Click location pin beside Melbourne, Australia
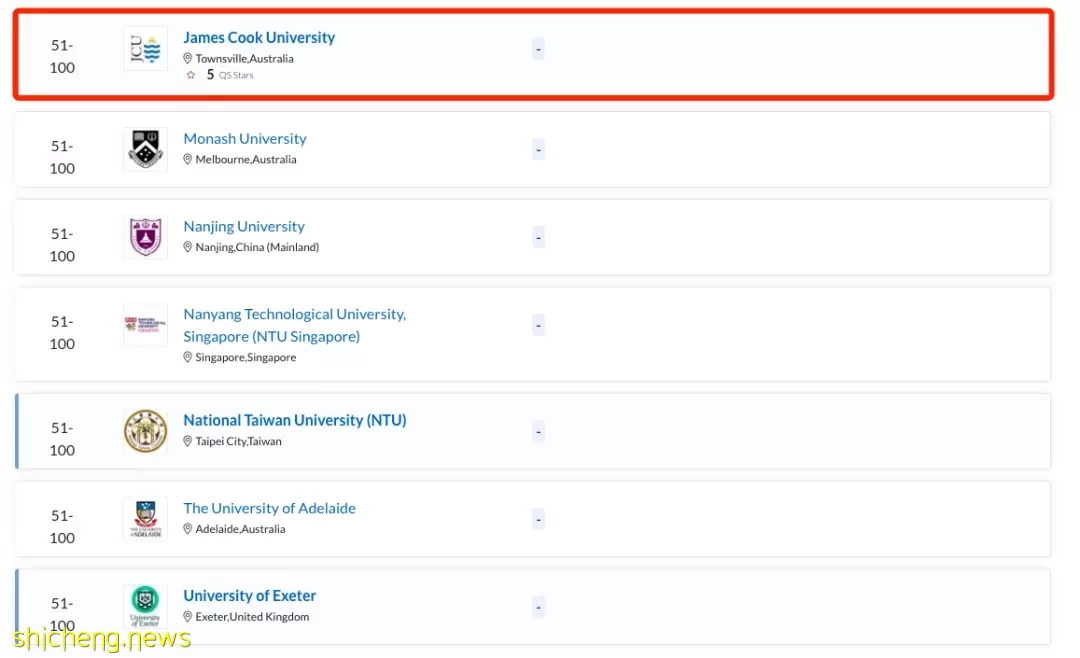 (187, 159)
